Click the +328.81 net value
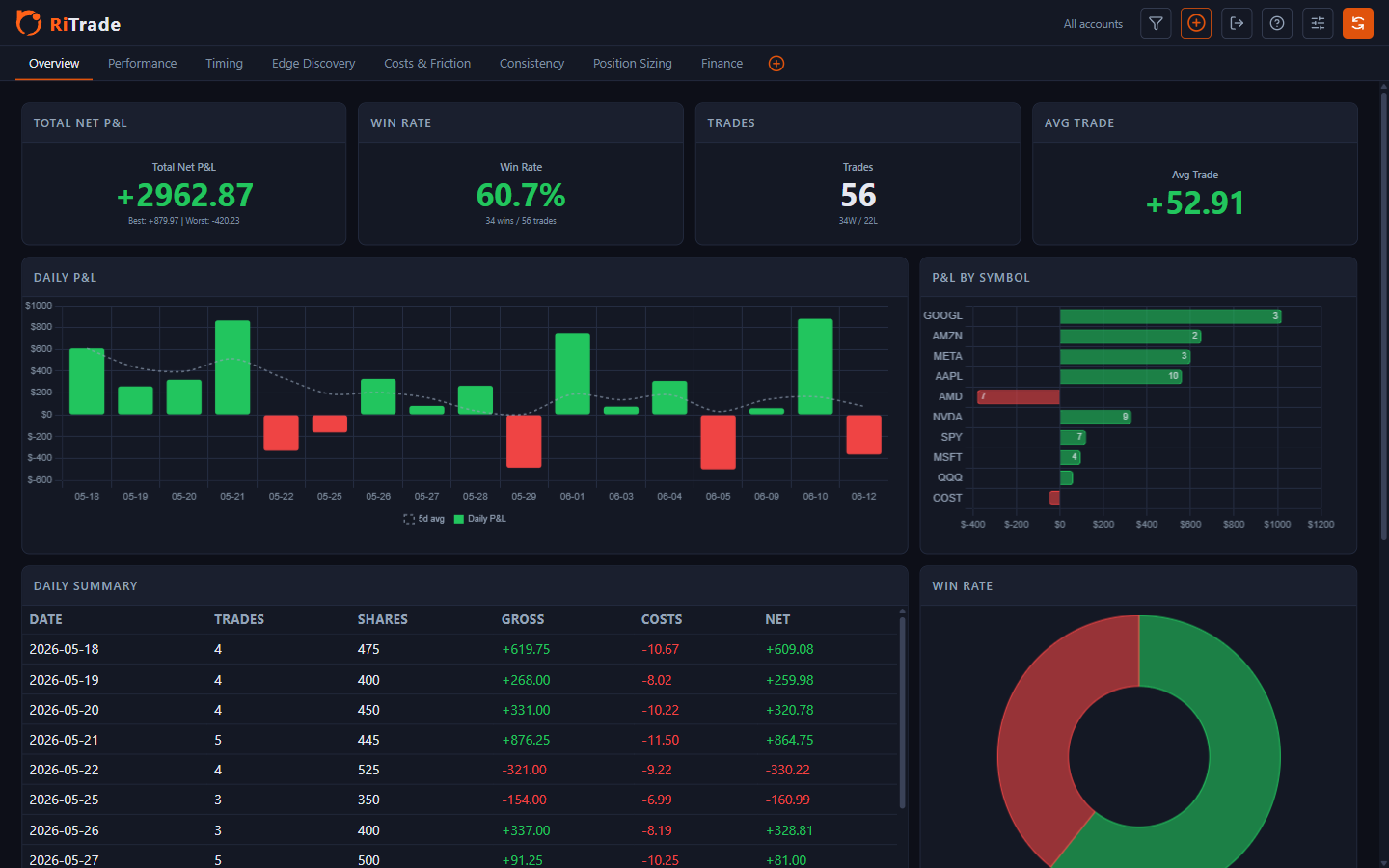Screen dimensions: 1389x868 [790, 830]
